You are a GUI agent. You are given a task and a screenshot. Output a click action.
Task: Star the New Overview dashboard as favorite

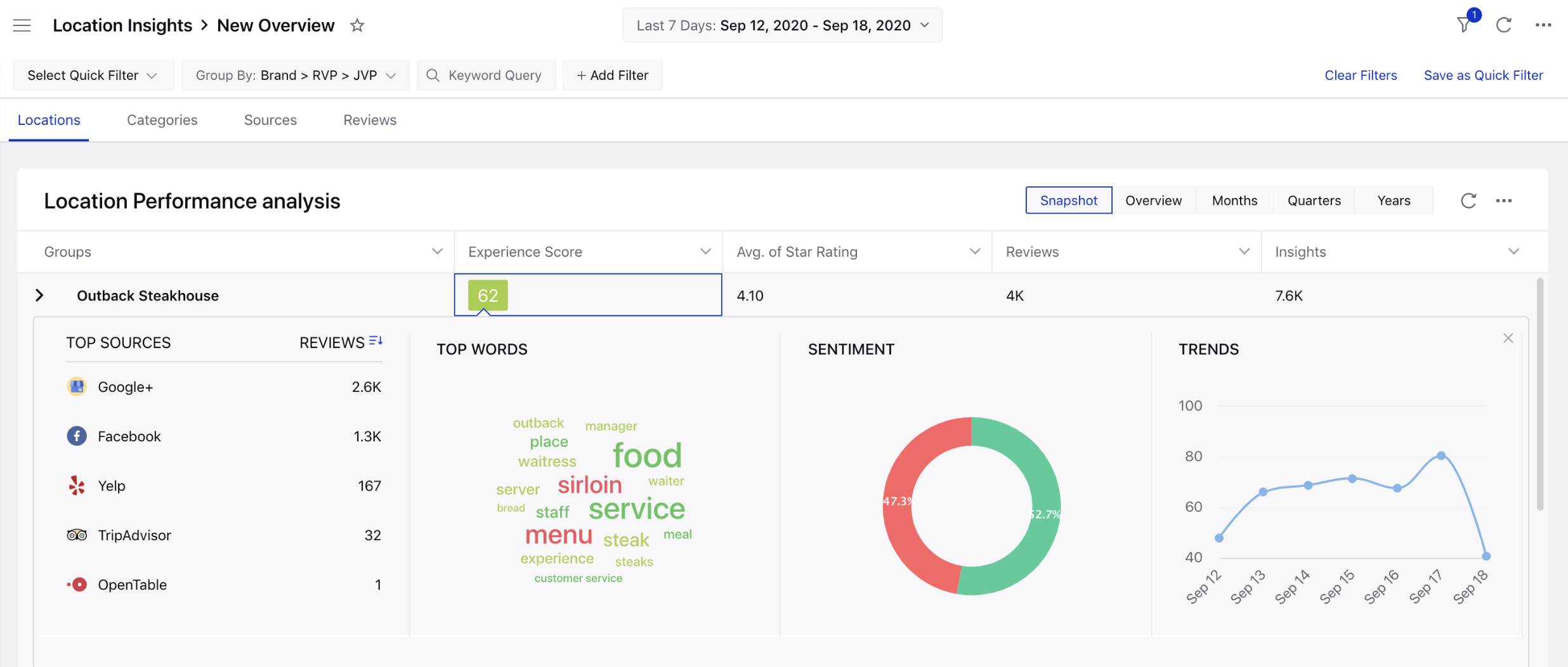(357, 25)
